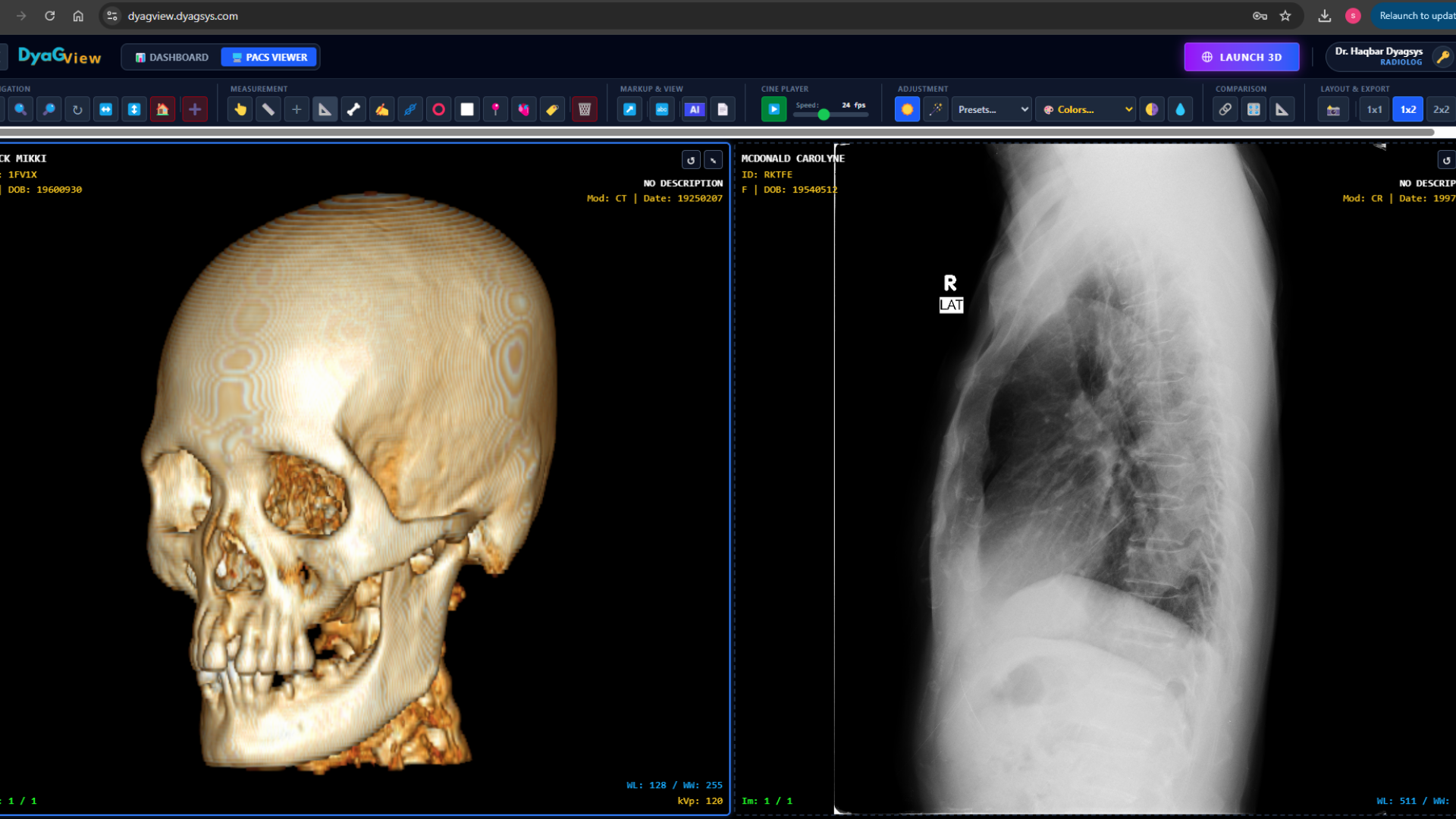
Task: Switch to the 1x1 layout
Action: [1375, 109]
